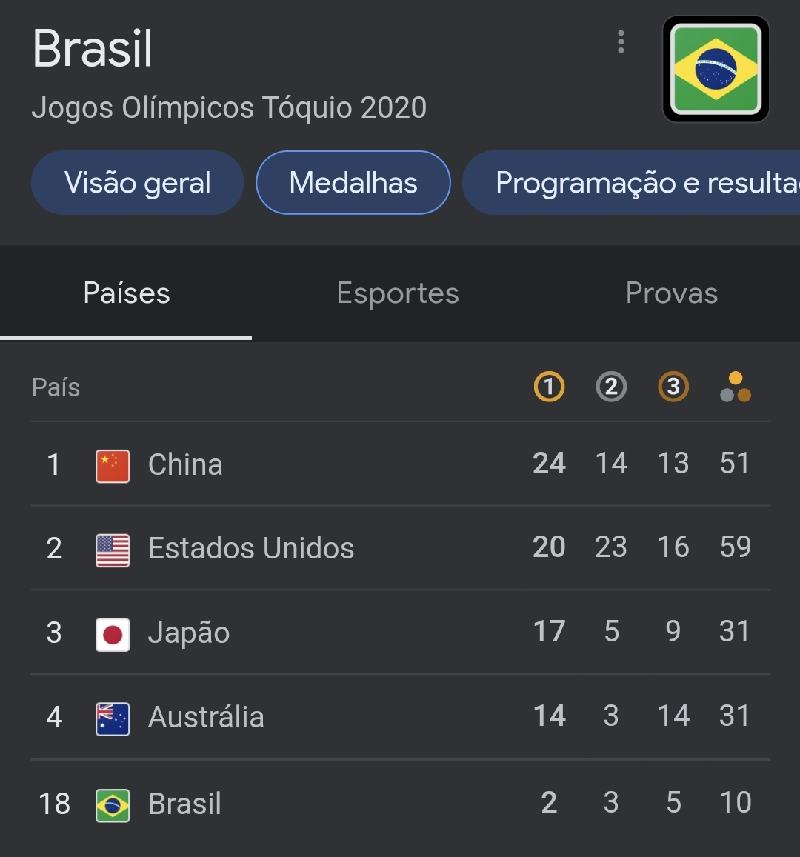The width and height of the screenshot is (800, 857).
Task: Tap the Australia flag icon
Action: click(x=113, y=719)
